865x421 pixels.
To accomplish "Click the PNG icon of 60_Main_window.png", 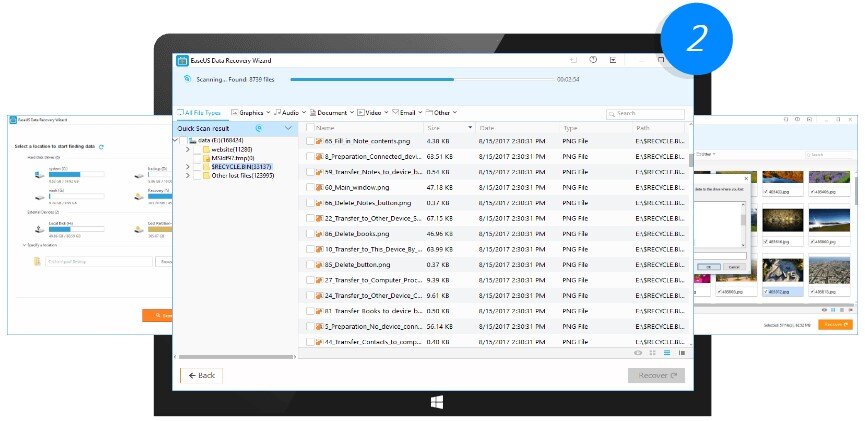I will [x=319, y=188].
